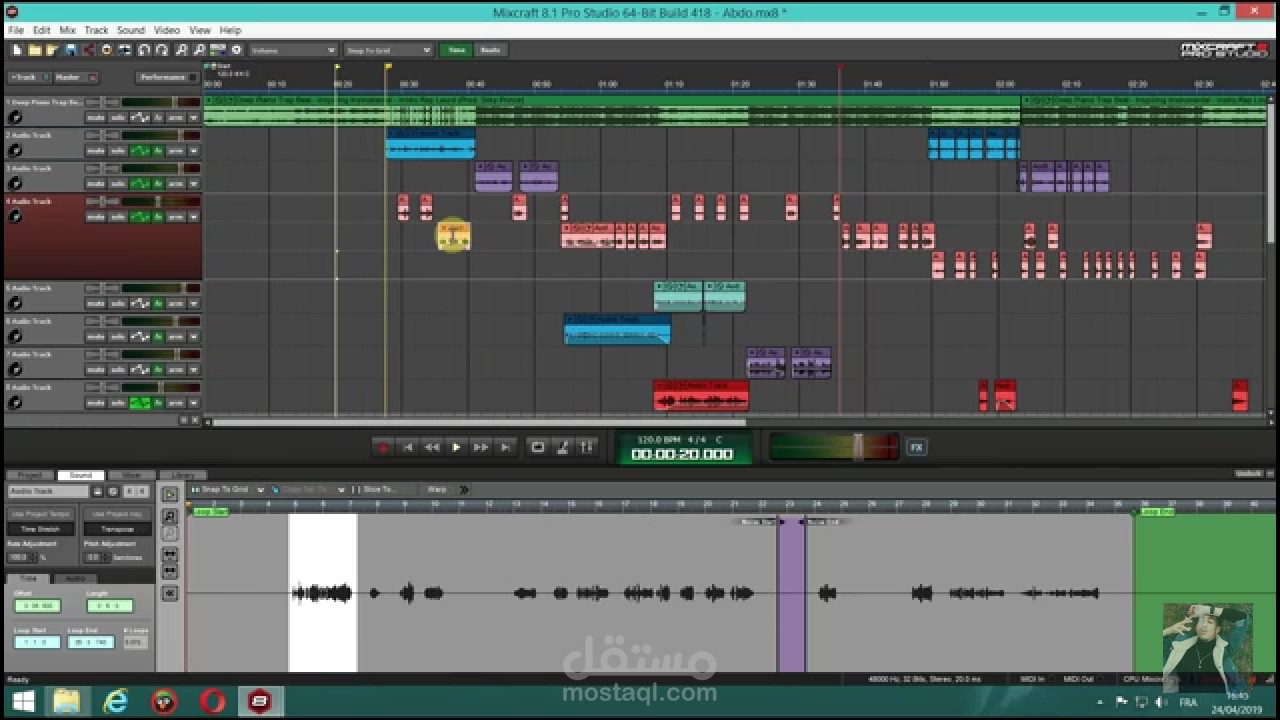Toggle automation button on track 8
The width and height of the screenshot is (1280, 720).
(x=140, y=403)
